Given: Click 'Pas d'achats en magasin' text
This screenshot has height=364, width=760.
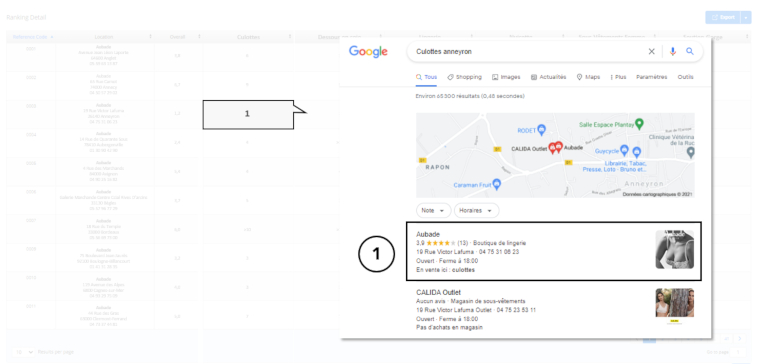Looking at the screenshot, I should coord(449,328).
